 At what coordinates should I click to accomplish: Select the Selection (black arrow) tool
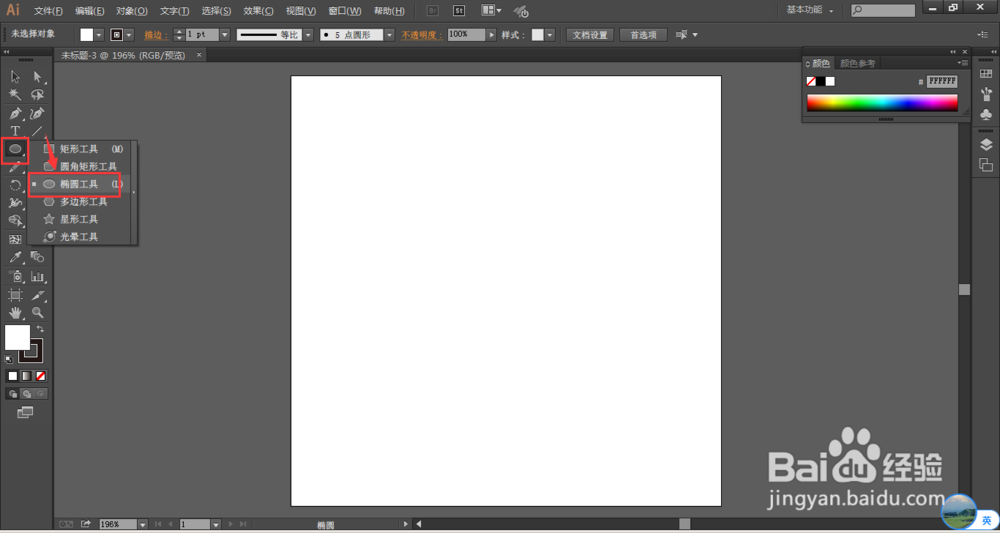click(15, 77)
